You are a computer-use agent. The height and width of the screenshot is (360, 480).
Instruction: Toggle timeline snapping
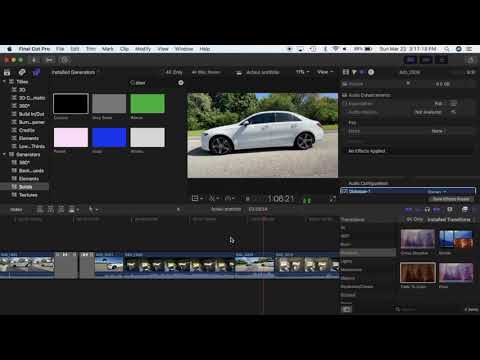[437, 209]
